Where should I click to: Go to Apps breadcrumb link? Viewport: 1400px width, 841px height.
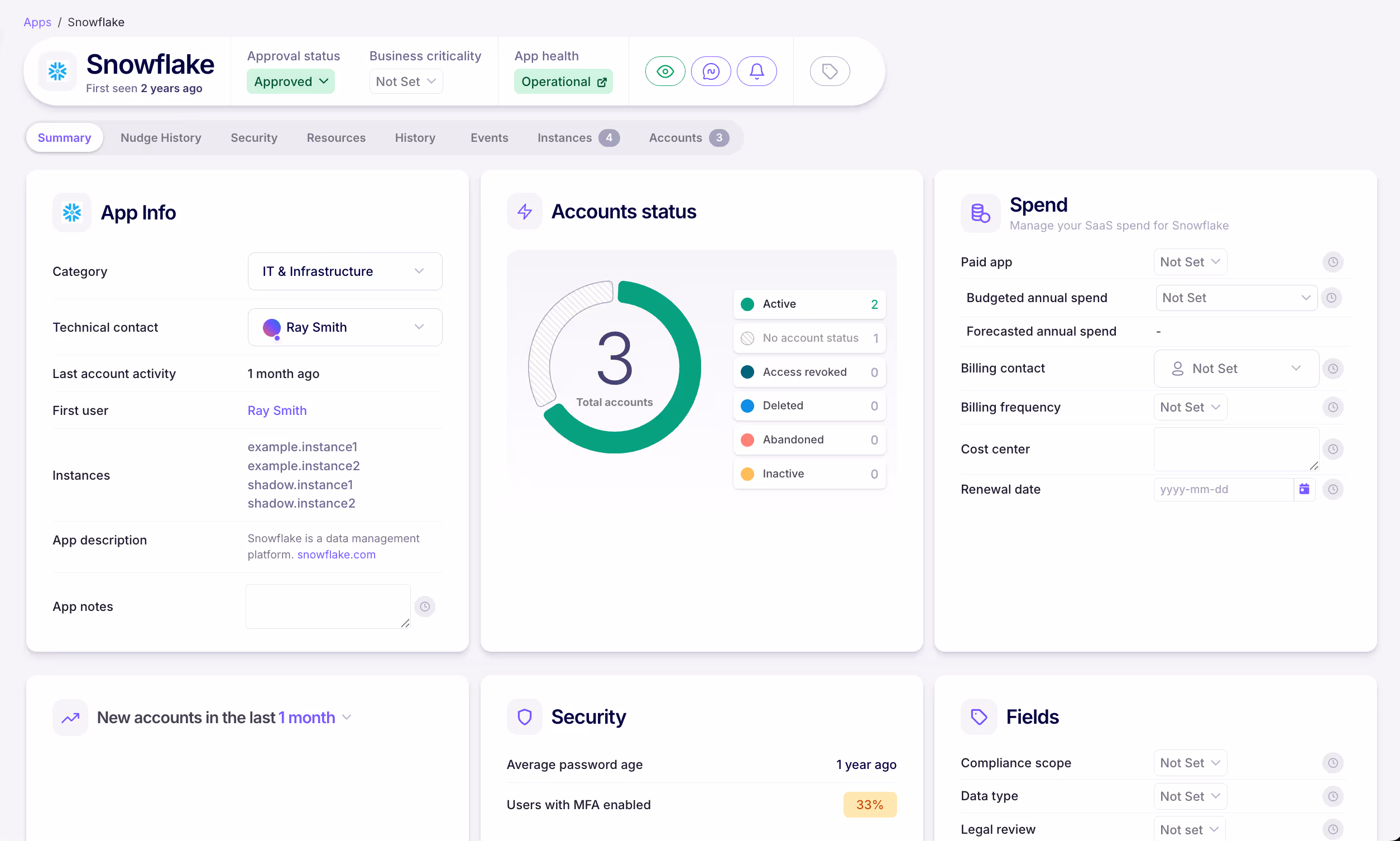tap(37, 22)
